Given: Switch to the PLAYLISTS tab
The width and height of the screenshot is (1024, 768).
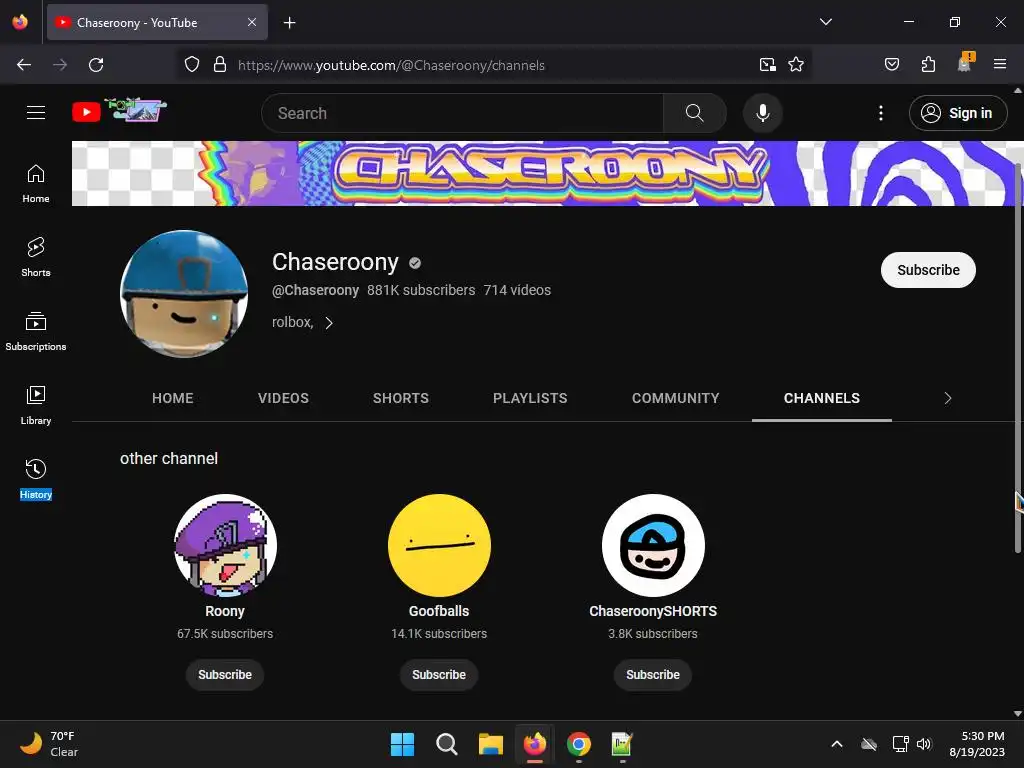Looking at the screenshot, I should 530,398.
